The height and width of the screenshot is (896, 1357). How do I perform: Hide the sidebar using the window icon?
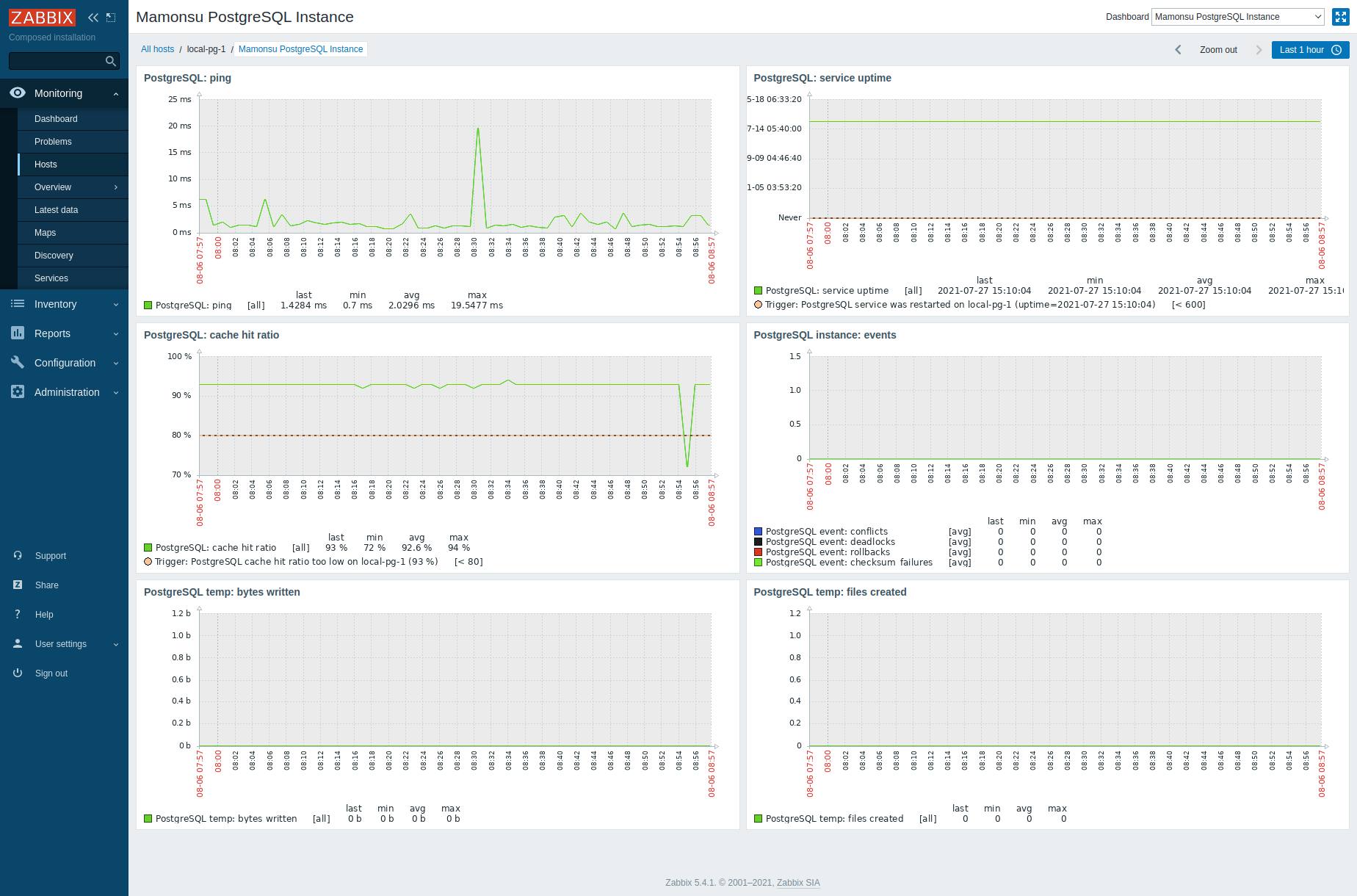pyautogui.click(x=111, y=17)
